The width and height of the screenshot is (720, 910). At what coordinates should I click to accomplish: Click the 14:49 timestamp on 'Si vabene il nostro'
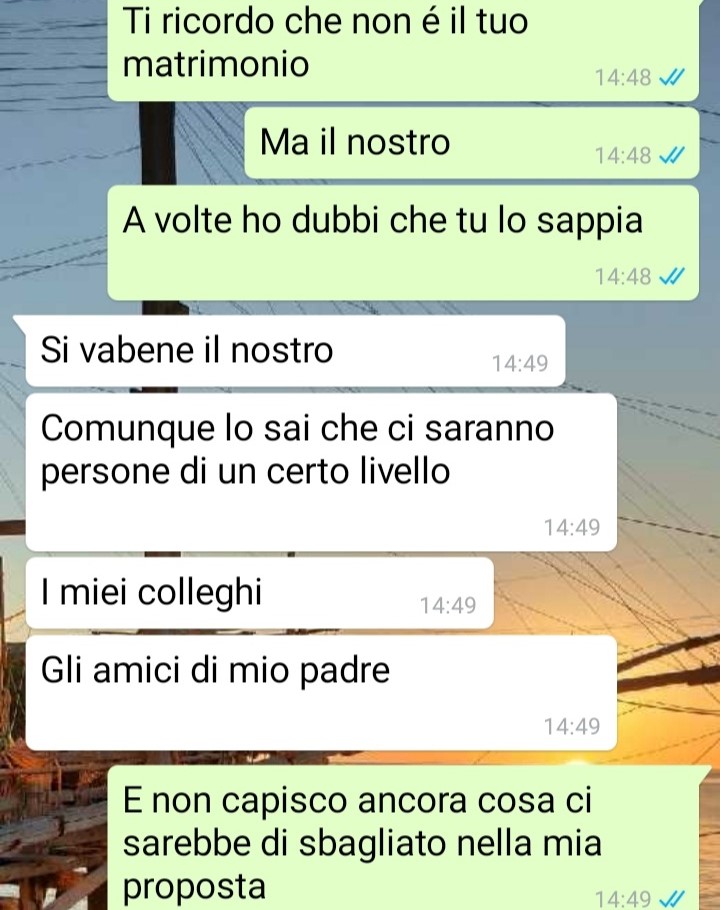pos(520,363)
